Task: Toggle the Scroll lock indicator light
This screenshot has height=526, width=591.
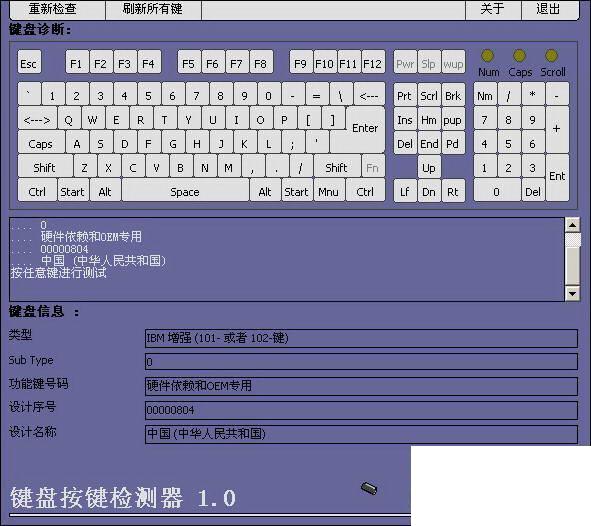Action: coord(551,56)
